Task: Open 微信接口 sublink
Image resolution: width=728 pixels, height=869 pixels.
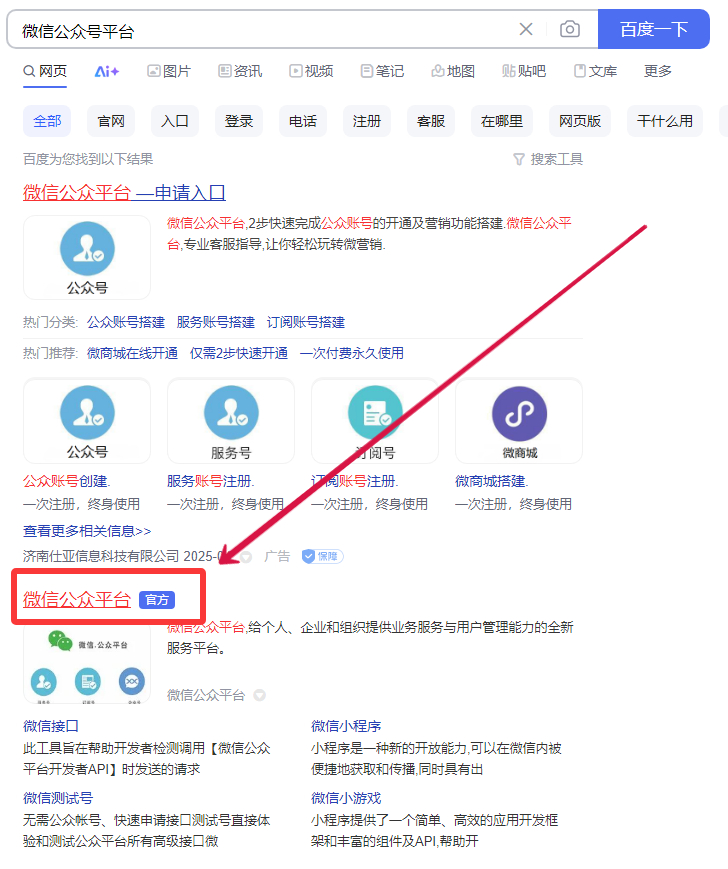Action: coord(51,726)
